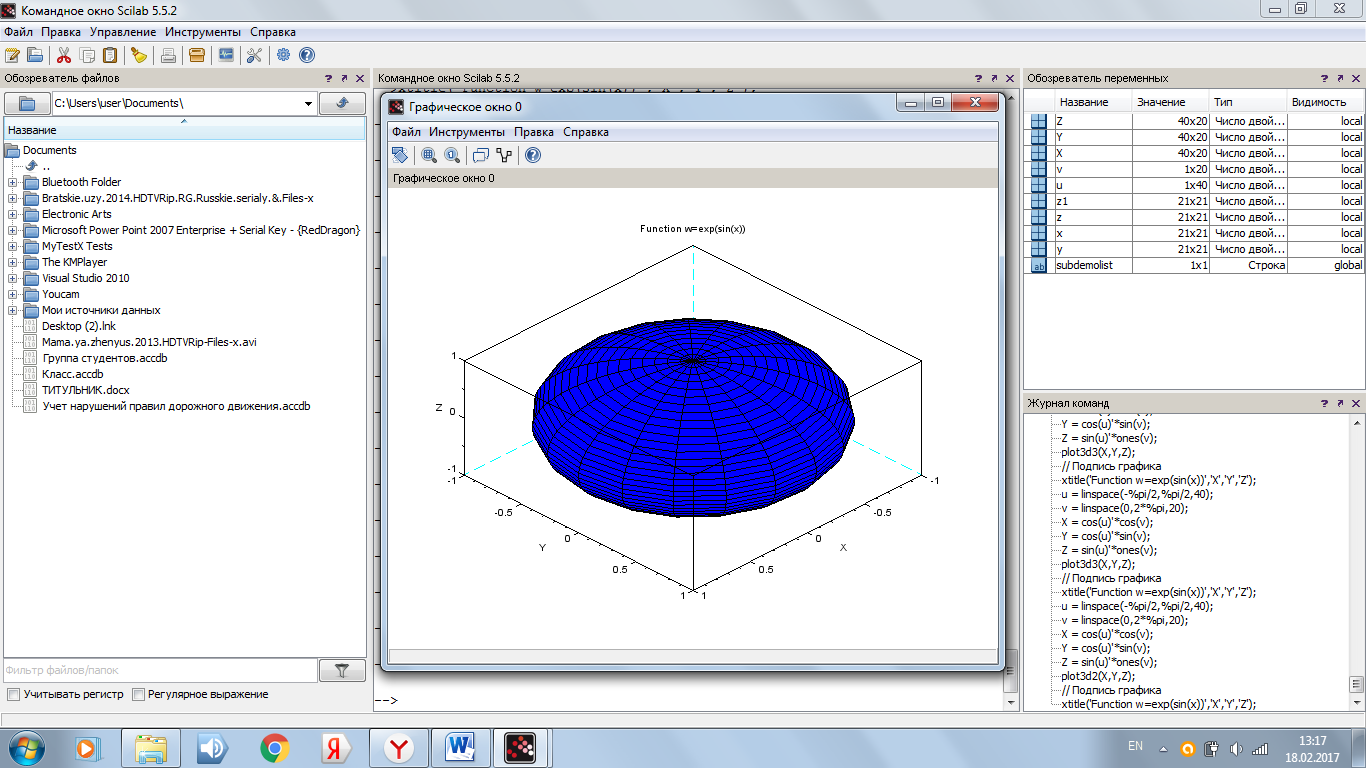Sort files by Название column header
This screenshot has height=768, width=1366.
click(x=185, y=130)
